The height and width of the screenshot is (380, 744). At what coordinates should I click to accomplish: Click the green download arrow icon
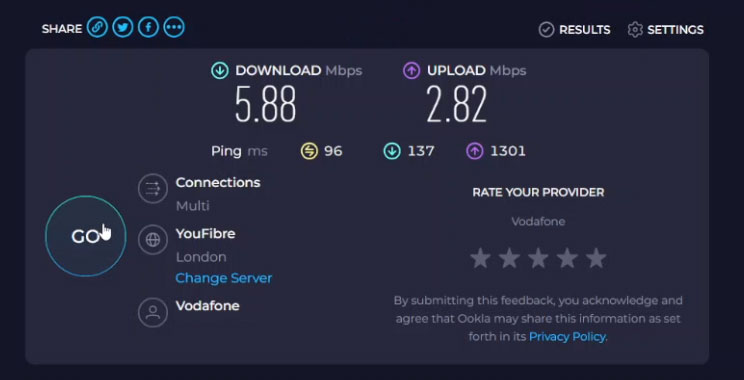click(x=220, y=71)
